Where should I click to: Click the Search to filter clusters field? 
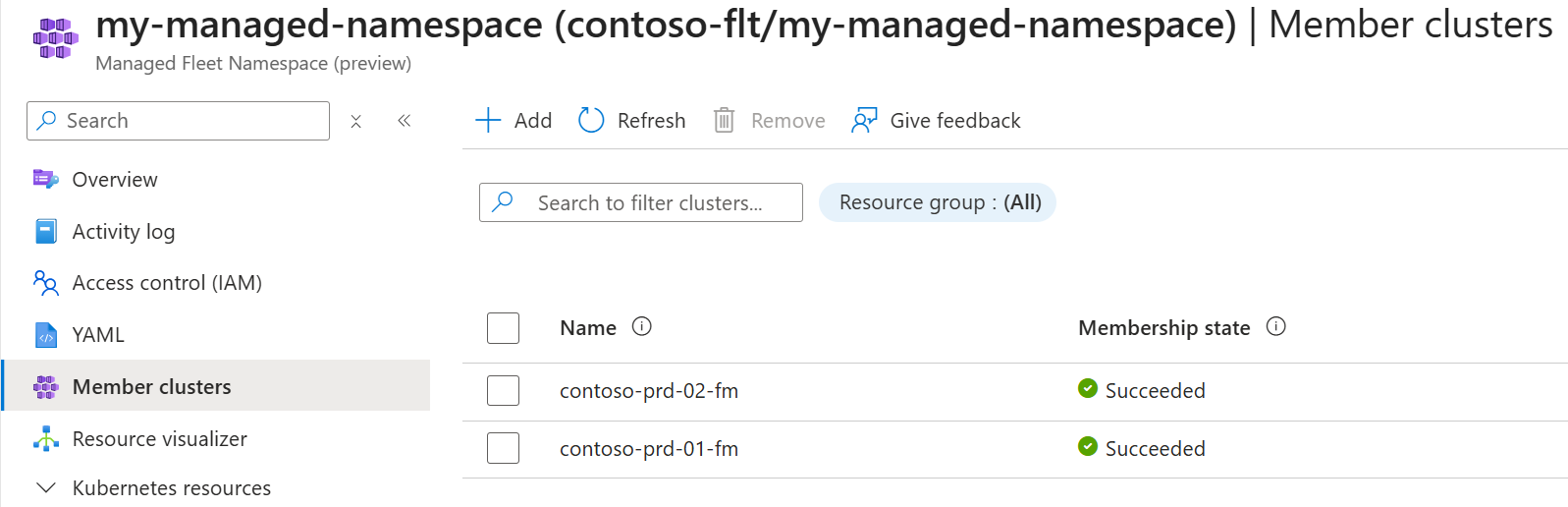pyautogui.click(x=650, y=203)
